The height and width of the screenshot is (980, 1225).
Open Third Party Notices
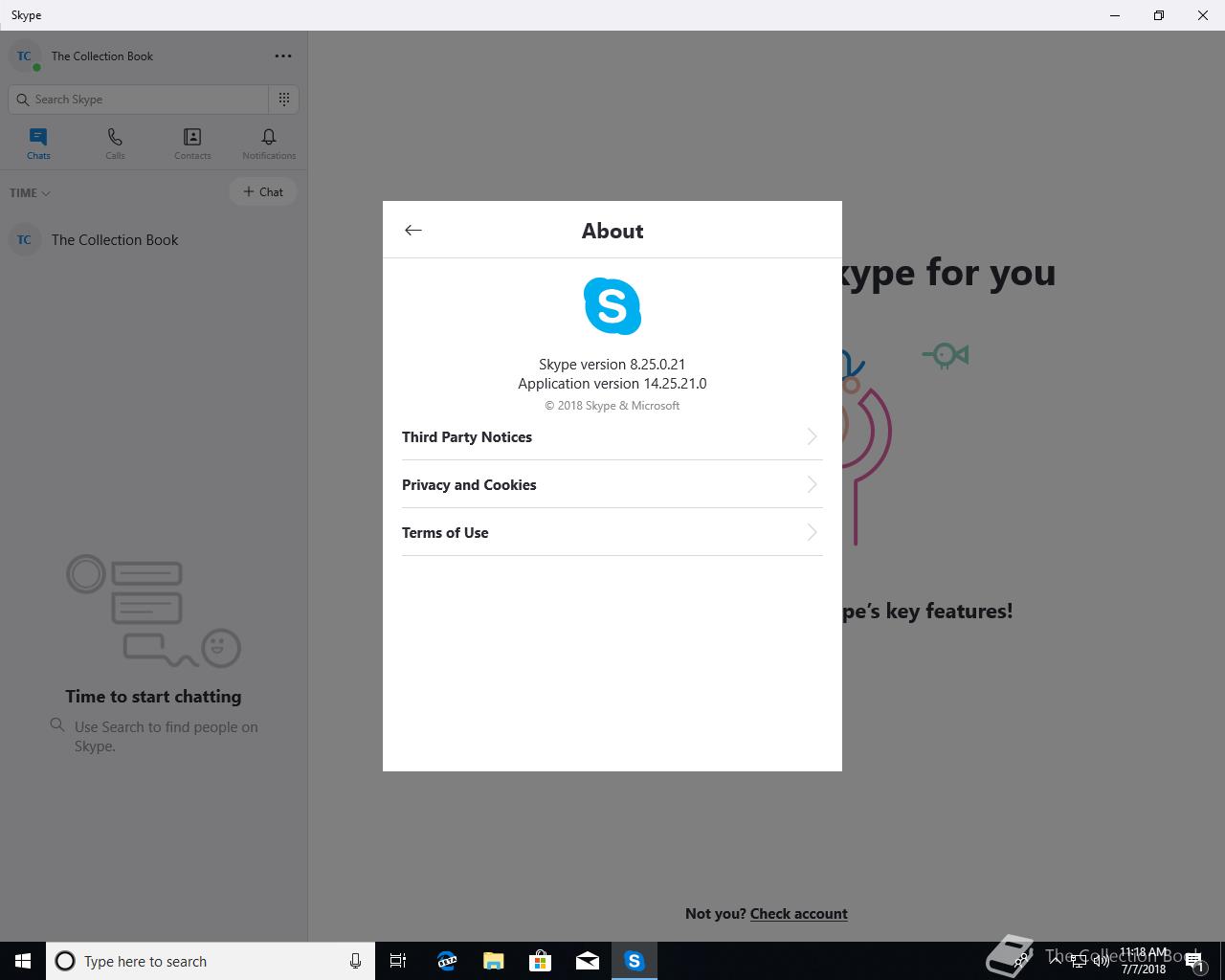pyautogui.click(x=612, y=436)
